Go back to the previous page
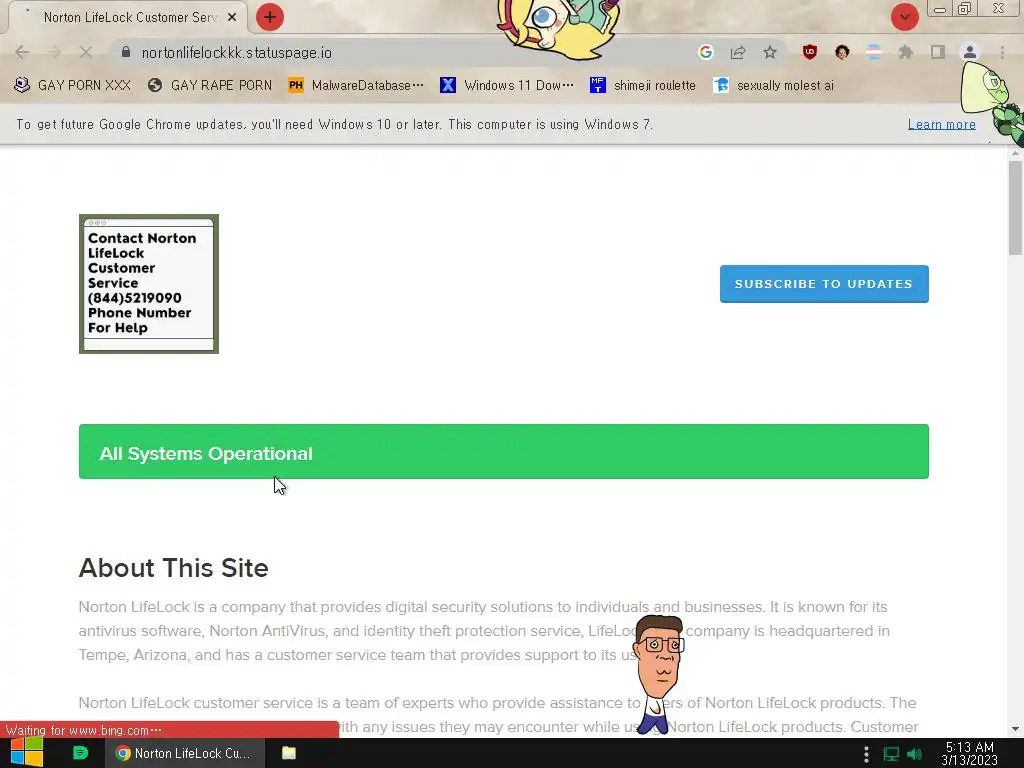Viewport: 1024px width, 768px height. click(22, 52)
